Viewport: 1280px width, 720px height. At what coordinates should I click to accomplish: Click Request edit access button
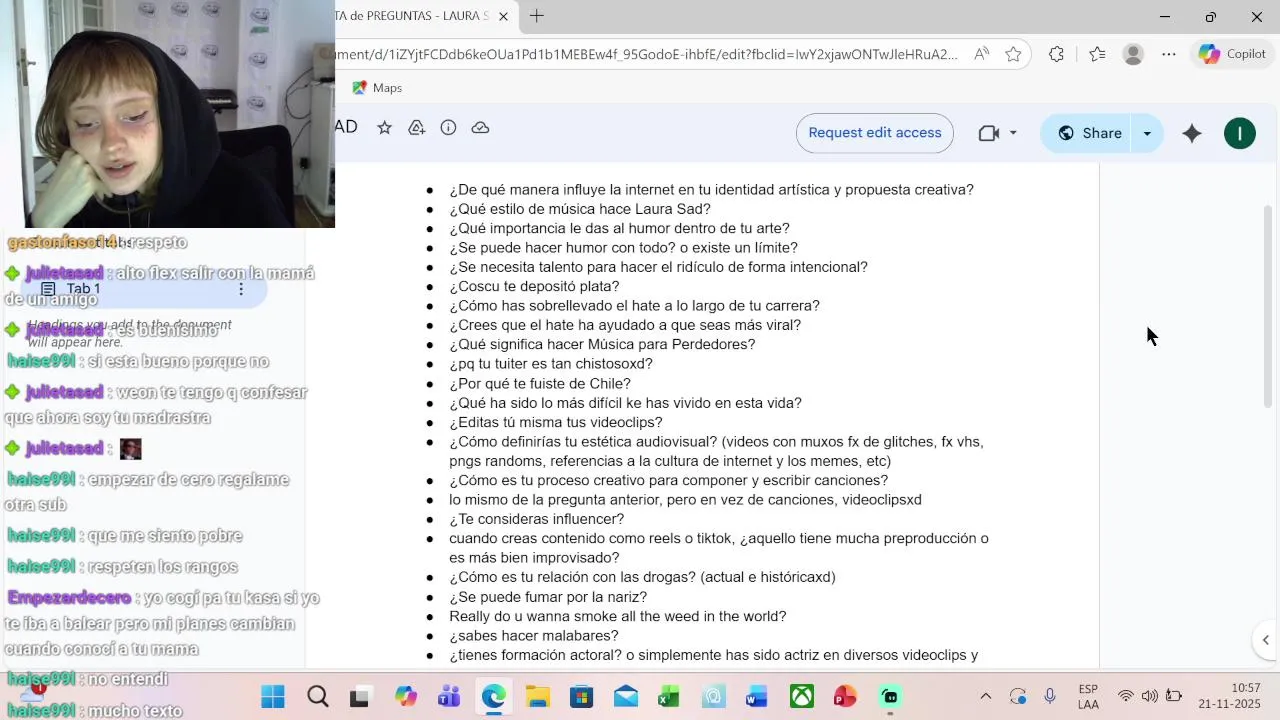[874, 133]
